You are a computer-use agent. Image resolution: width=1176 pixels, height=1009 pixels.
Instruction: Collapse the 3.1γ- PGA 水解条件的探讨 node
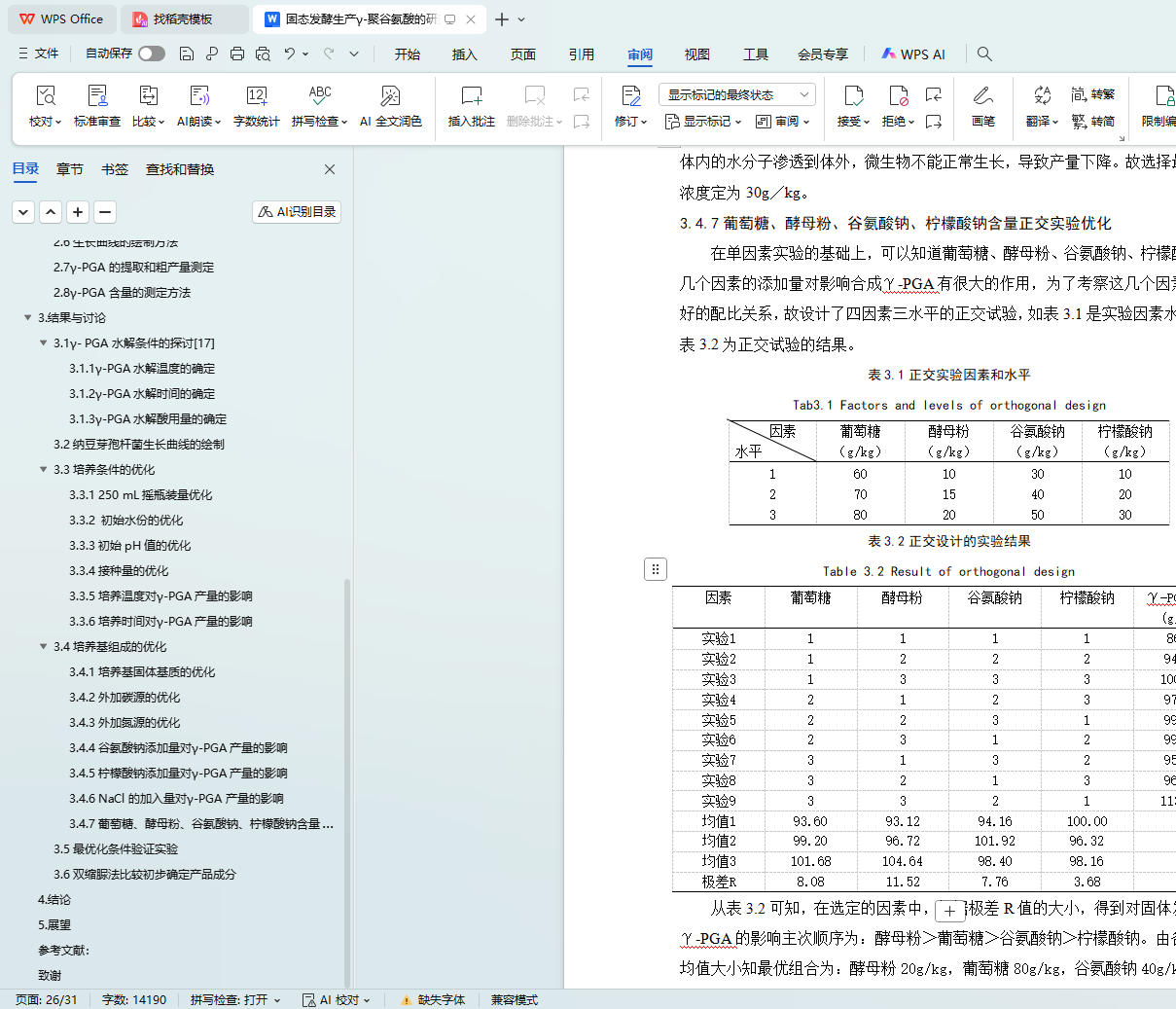click(x=43, y=342)
